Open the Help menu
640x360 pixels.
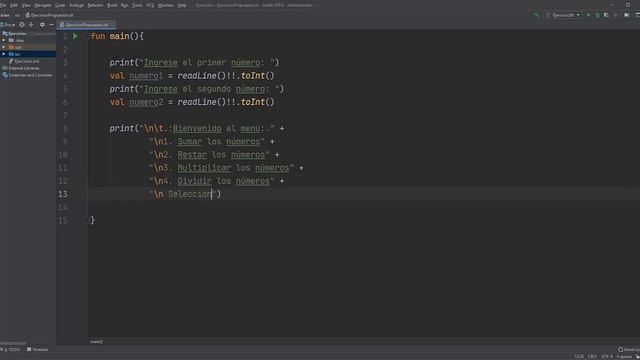[182, 5]
